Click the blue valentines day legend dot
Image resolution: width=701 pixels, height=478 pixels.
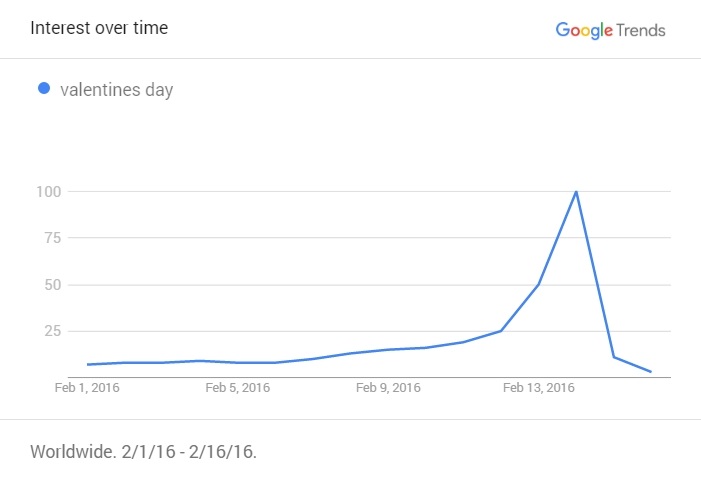pyautogui.click(x=44, y=88)
